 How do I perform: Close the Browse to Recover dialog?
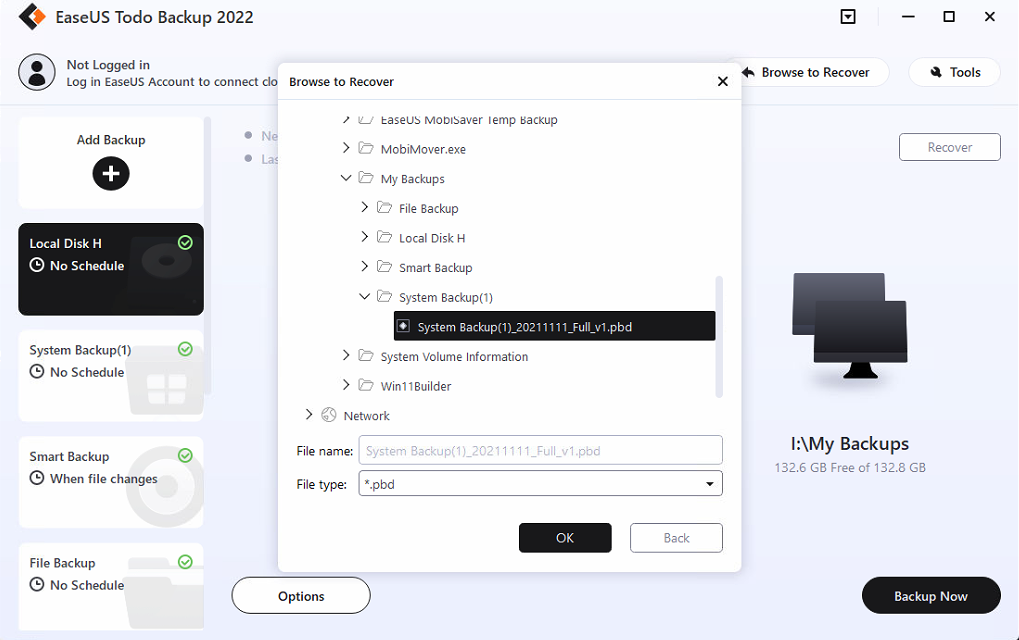723,81
